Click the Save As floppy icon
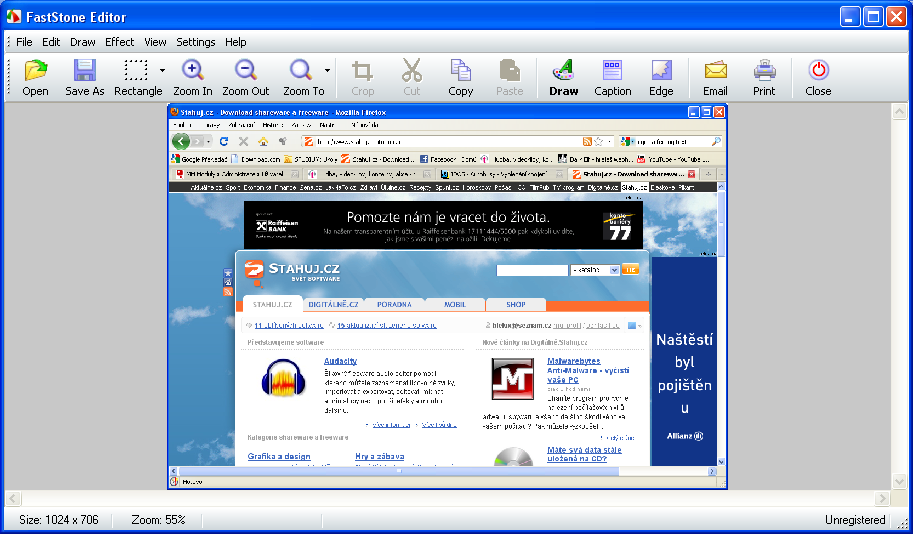 [84, 70]
